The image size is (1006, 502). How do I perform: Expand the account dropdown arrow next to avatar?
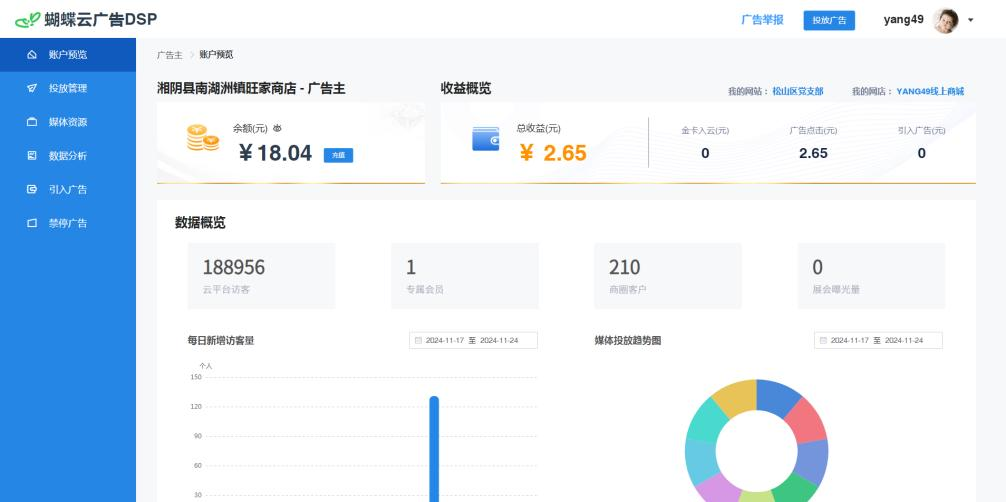click(971, 20)
